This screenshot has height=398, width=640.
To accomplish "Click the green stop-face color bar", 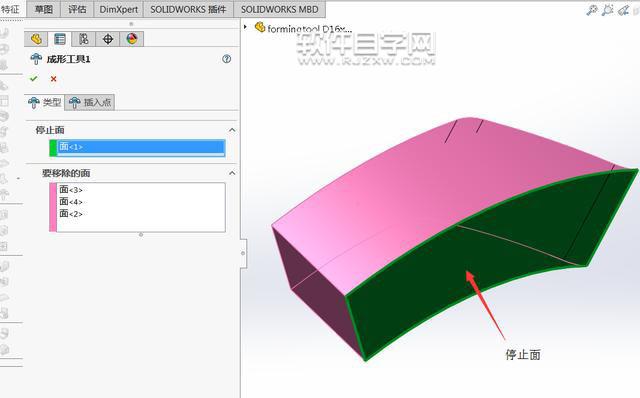I will coord(53,148).
